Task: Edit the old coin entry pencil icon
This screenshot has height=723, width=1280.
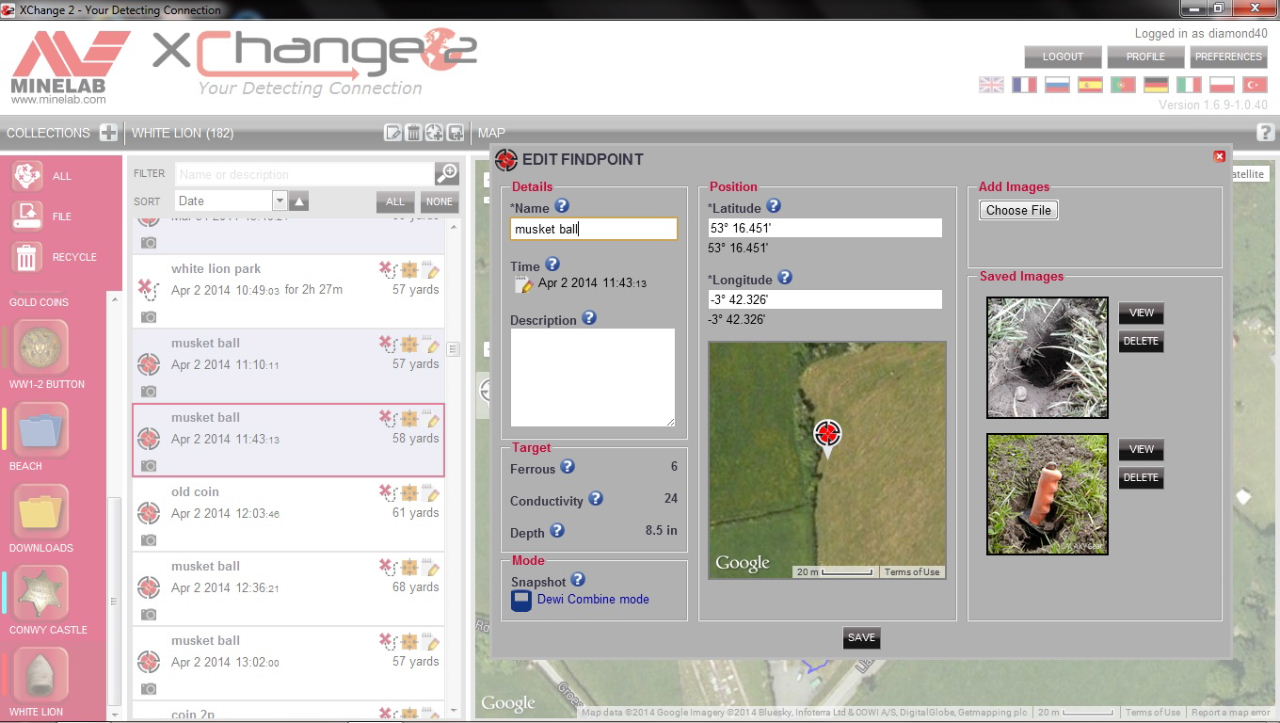Action: 432,492
